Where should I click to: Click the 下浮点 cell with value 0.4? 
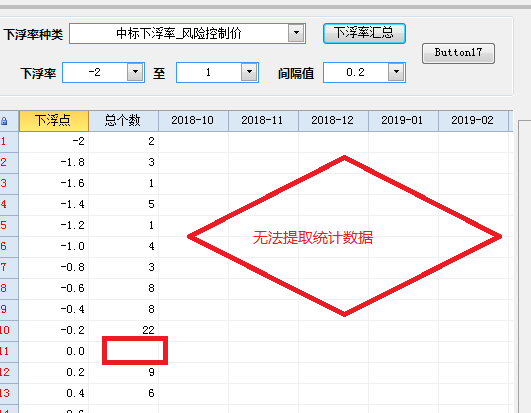click(x=54, y=393)
